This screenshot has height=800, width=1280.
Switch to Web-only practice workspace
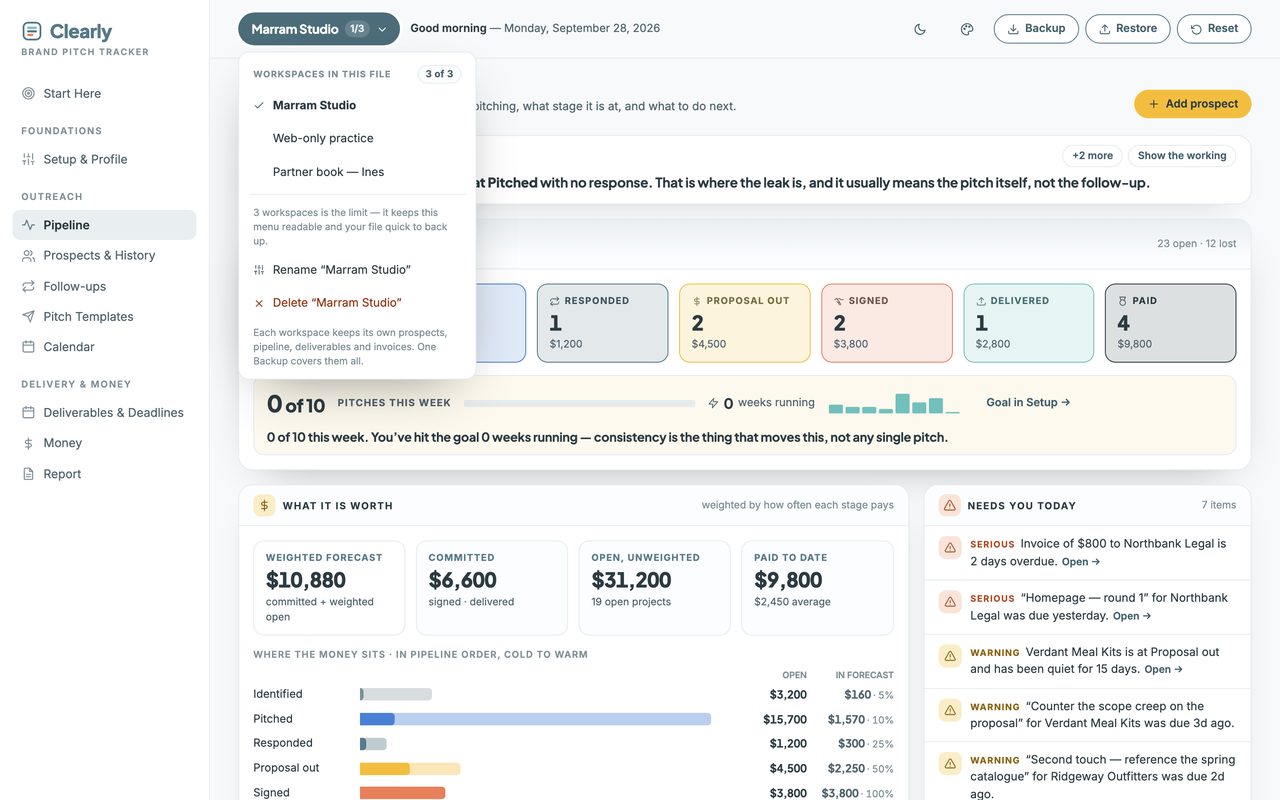[x=357, y=138]
